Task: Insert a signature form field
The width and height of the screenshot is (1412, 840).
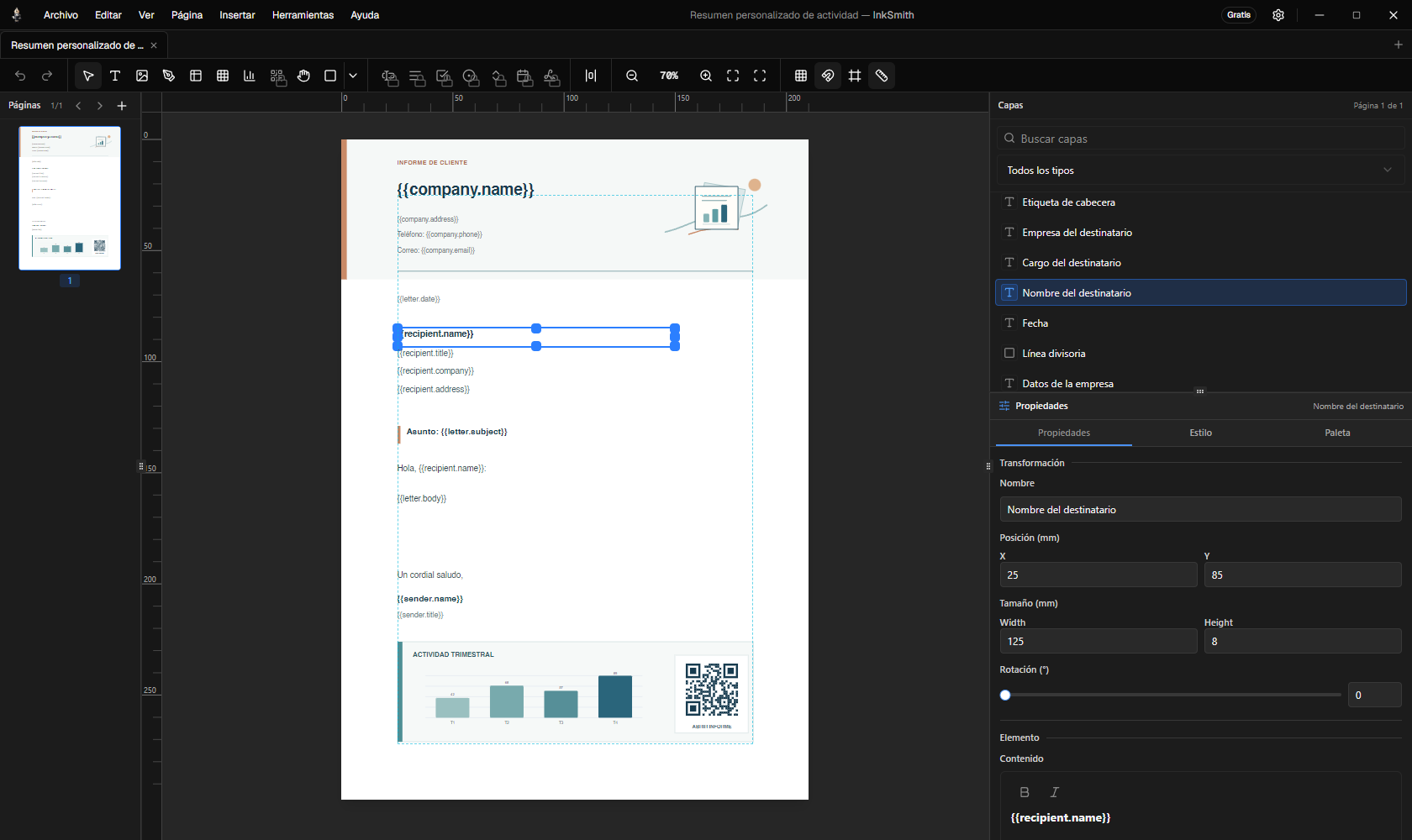Action: [x=552, y=76]
